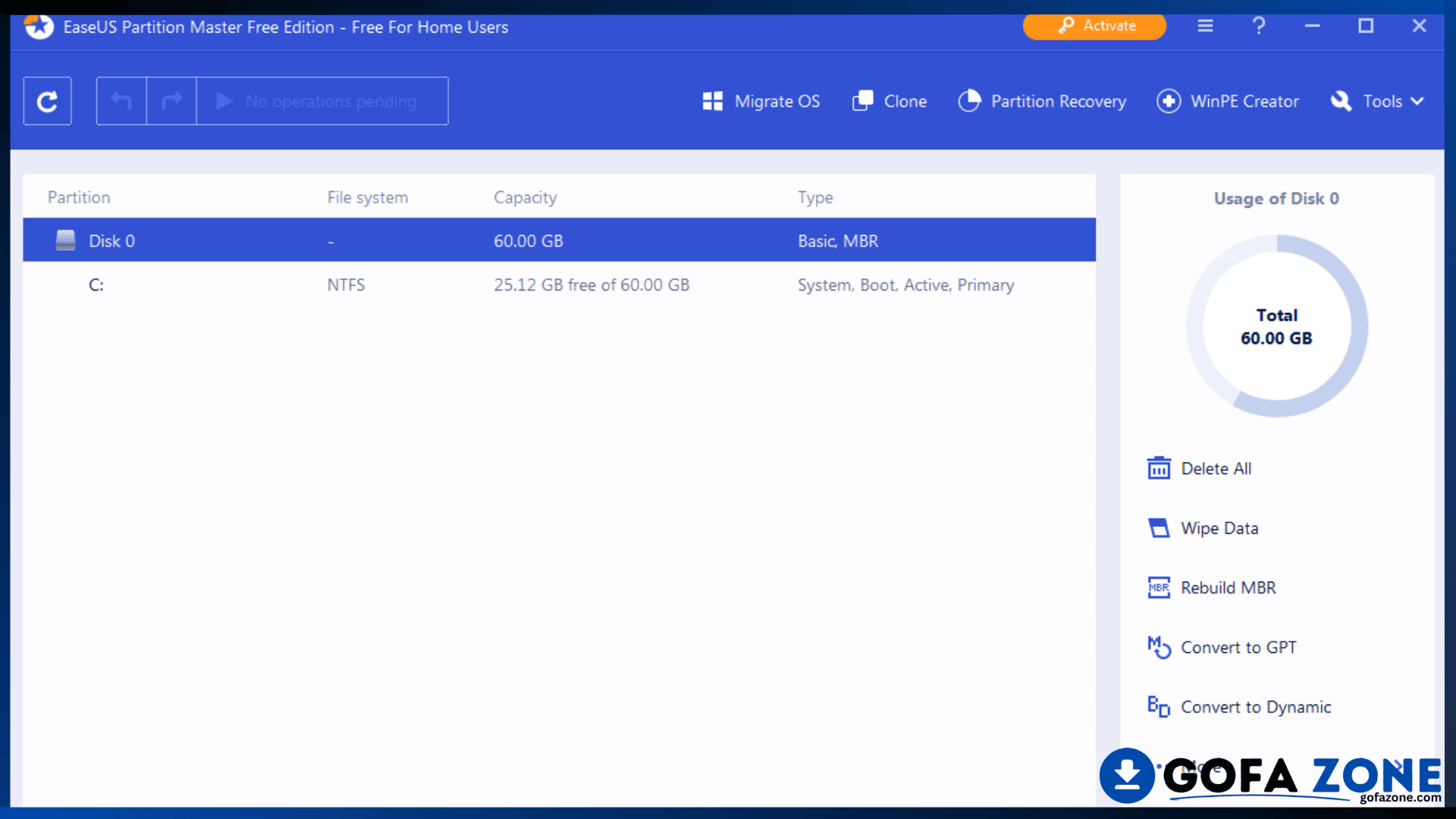
Task: Click 'System, Boot, Active, Primary' cell
Action: (905, 285)
